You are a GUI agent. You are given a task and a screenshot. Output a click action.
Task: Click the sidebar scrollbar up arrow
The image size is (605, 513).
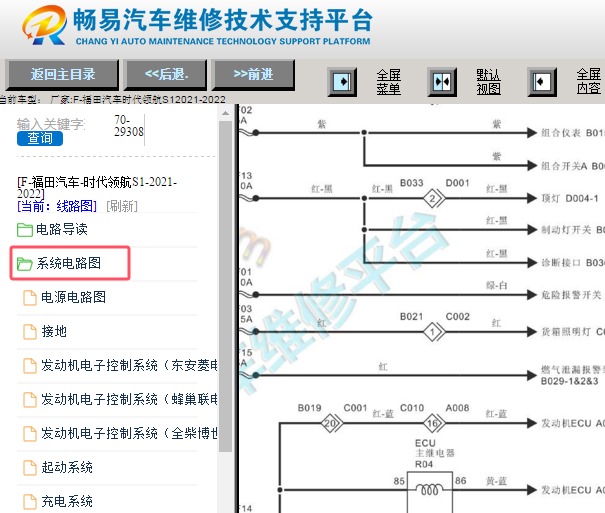(225, 113)
